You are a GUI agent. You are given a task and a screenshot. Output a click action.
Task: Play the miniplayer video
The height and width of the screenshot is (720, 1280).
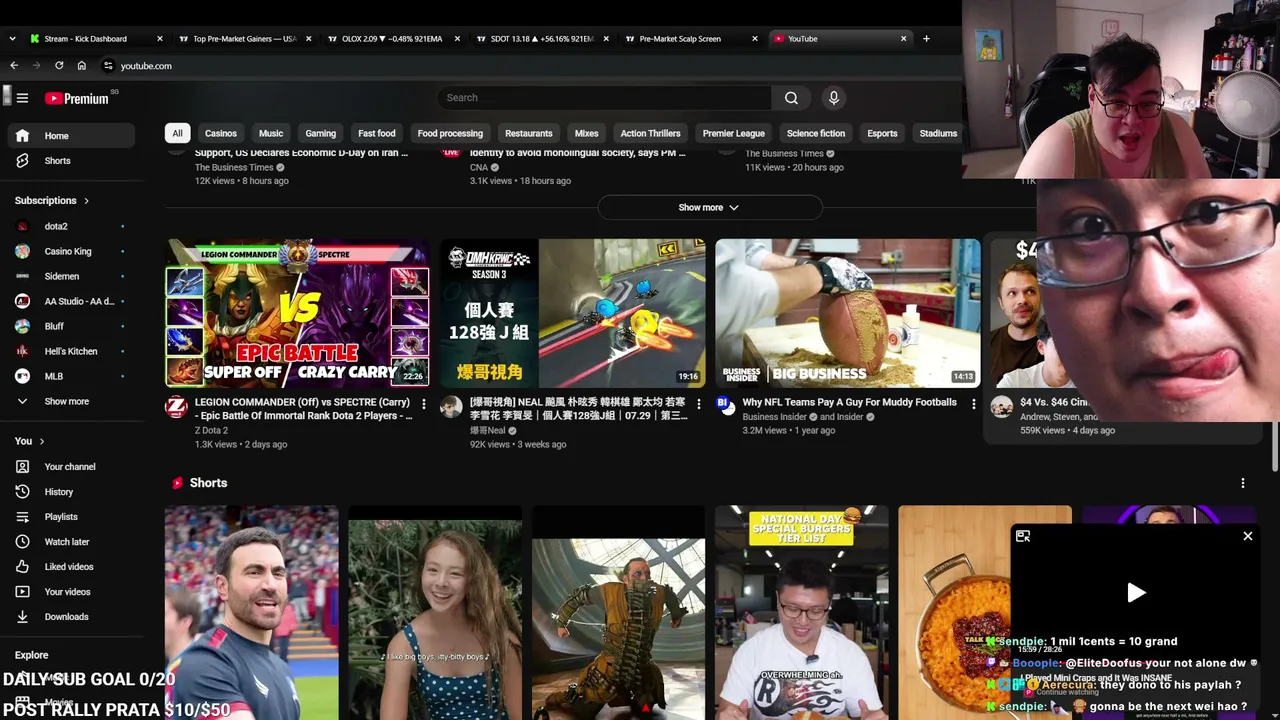pos(1136,592)
